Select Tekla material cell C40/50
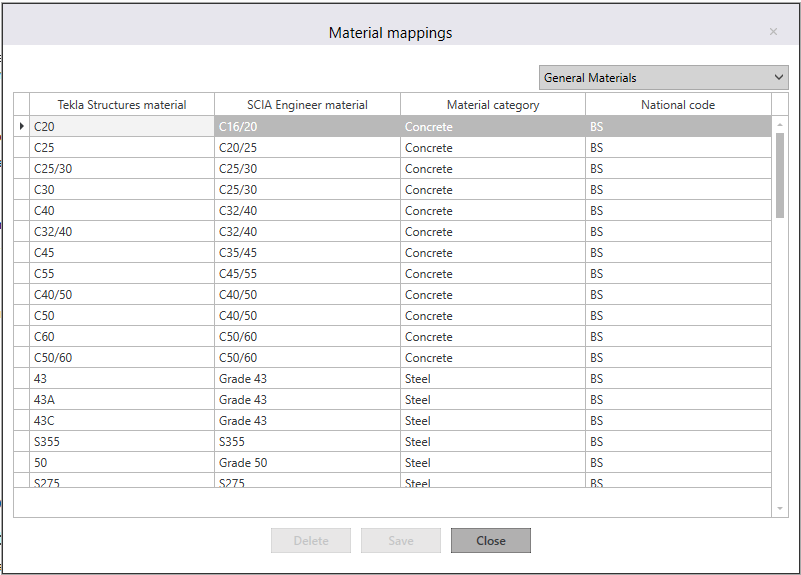Viewport: 801px width, 575px height. [x=122, y=295]
